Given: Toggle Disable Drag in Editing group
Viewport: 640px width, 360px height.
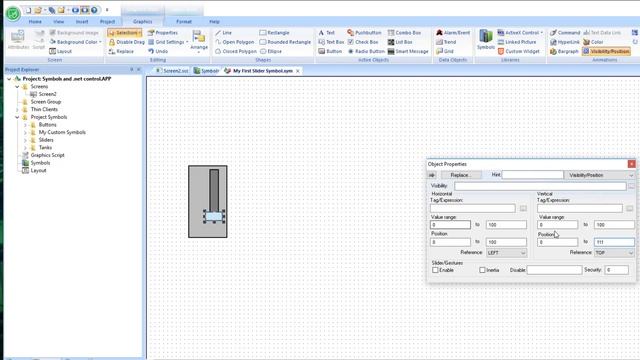Looking at the screenshot, I should point(127,42).
